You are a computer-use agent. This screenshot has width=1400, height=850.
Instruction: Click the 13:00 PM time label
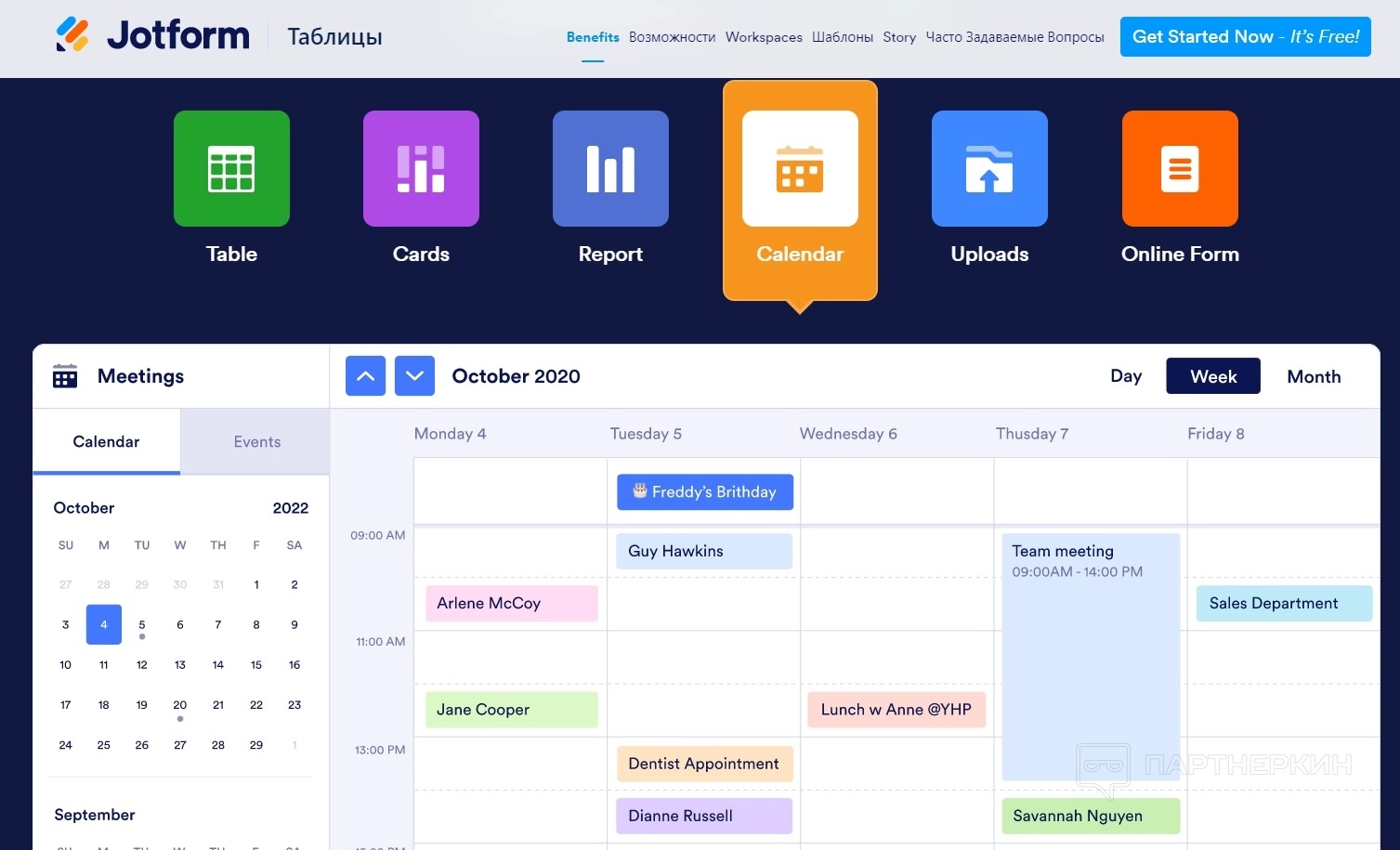click(x=380, y=750)
